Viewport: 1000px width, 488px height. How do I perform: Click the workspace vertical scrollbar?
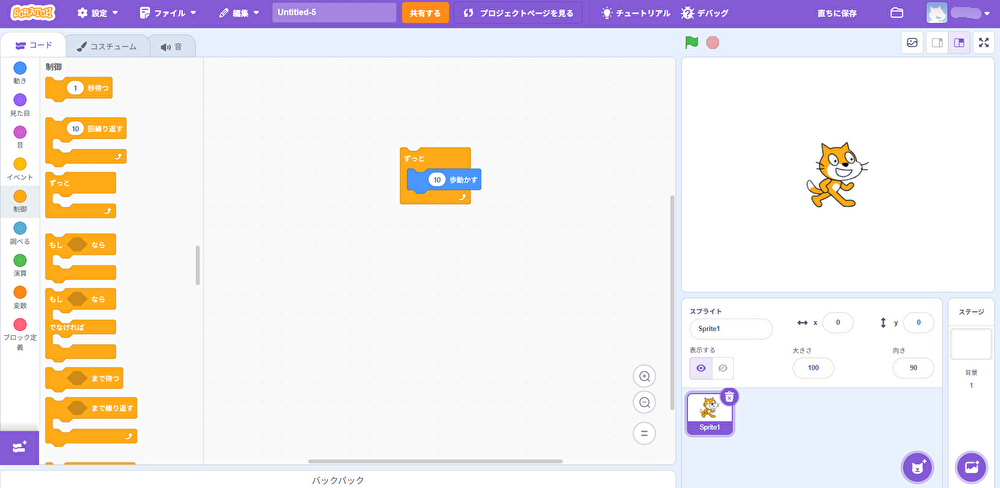point(672,302)
